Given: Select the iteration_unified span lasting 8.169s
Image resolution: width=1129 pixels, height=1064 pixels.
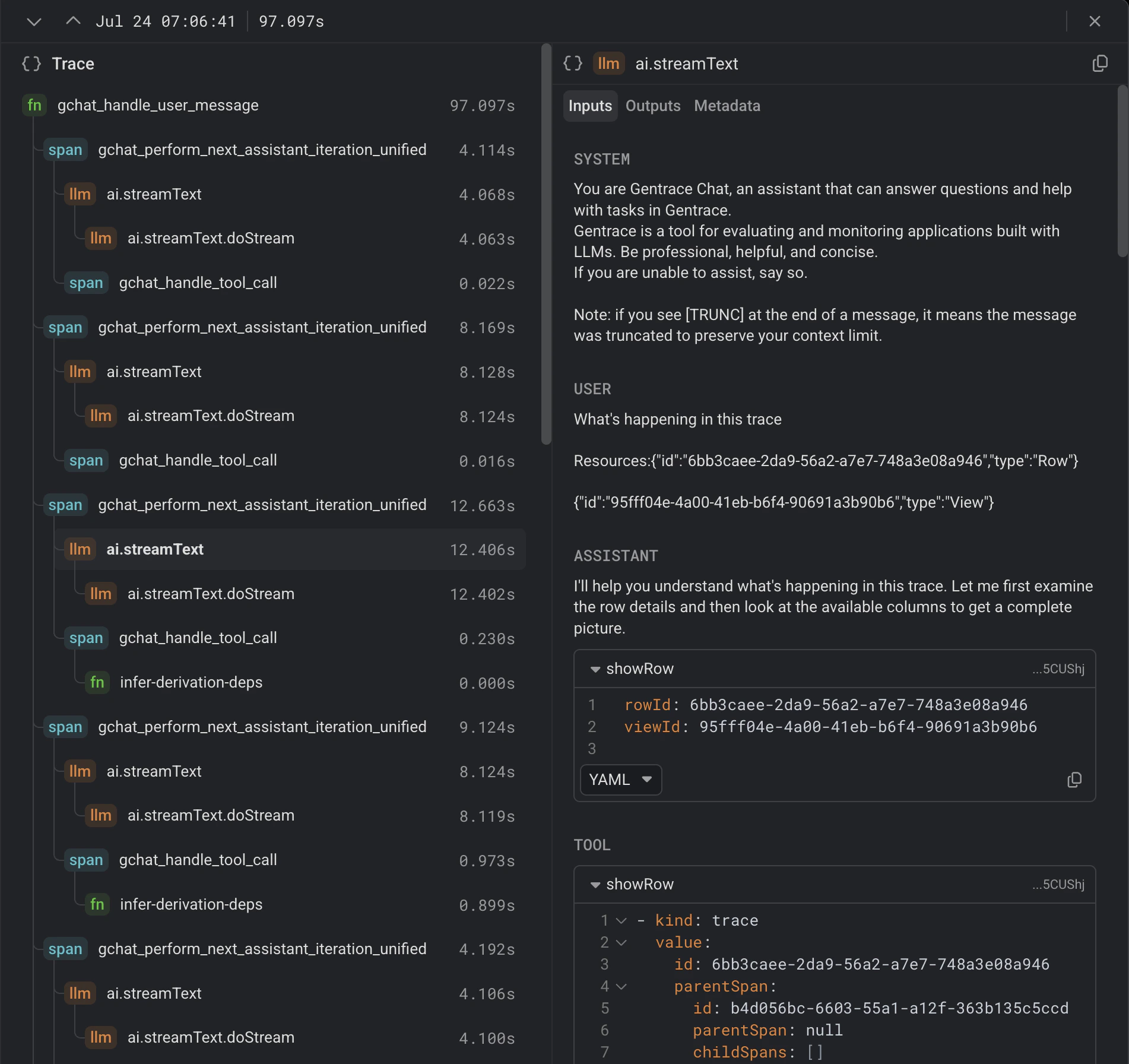Looking at the screenshot, I should pyautogui.click(x=280, y=327).
